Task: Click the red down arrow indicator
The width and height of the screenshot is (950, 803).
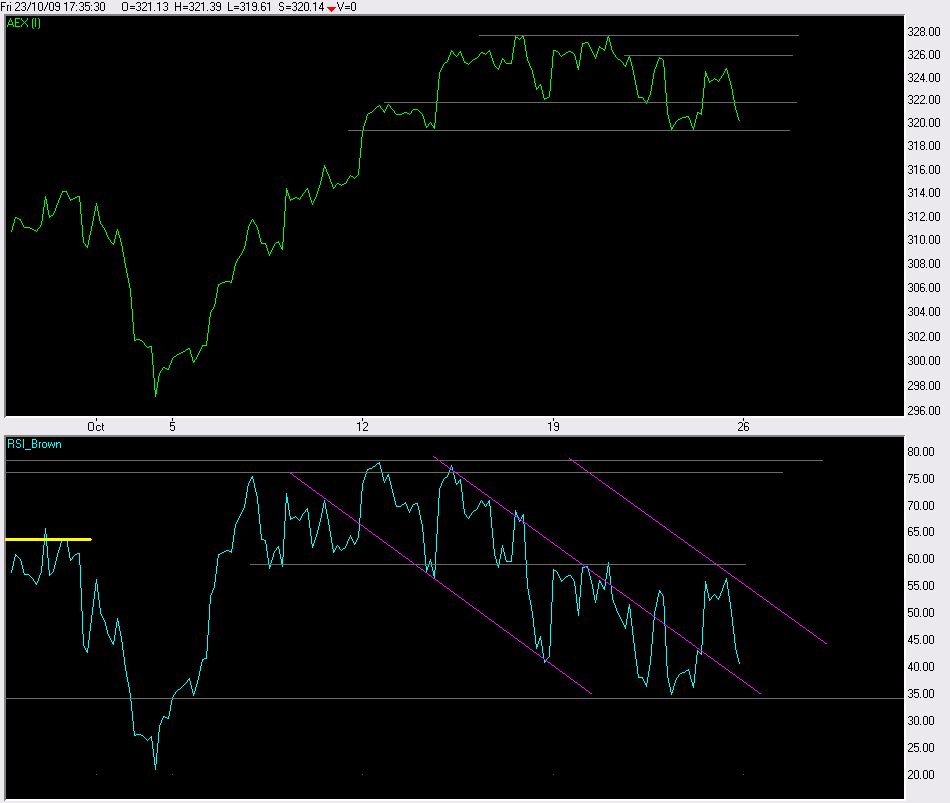Action: click(x=331, y=8)
